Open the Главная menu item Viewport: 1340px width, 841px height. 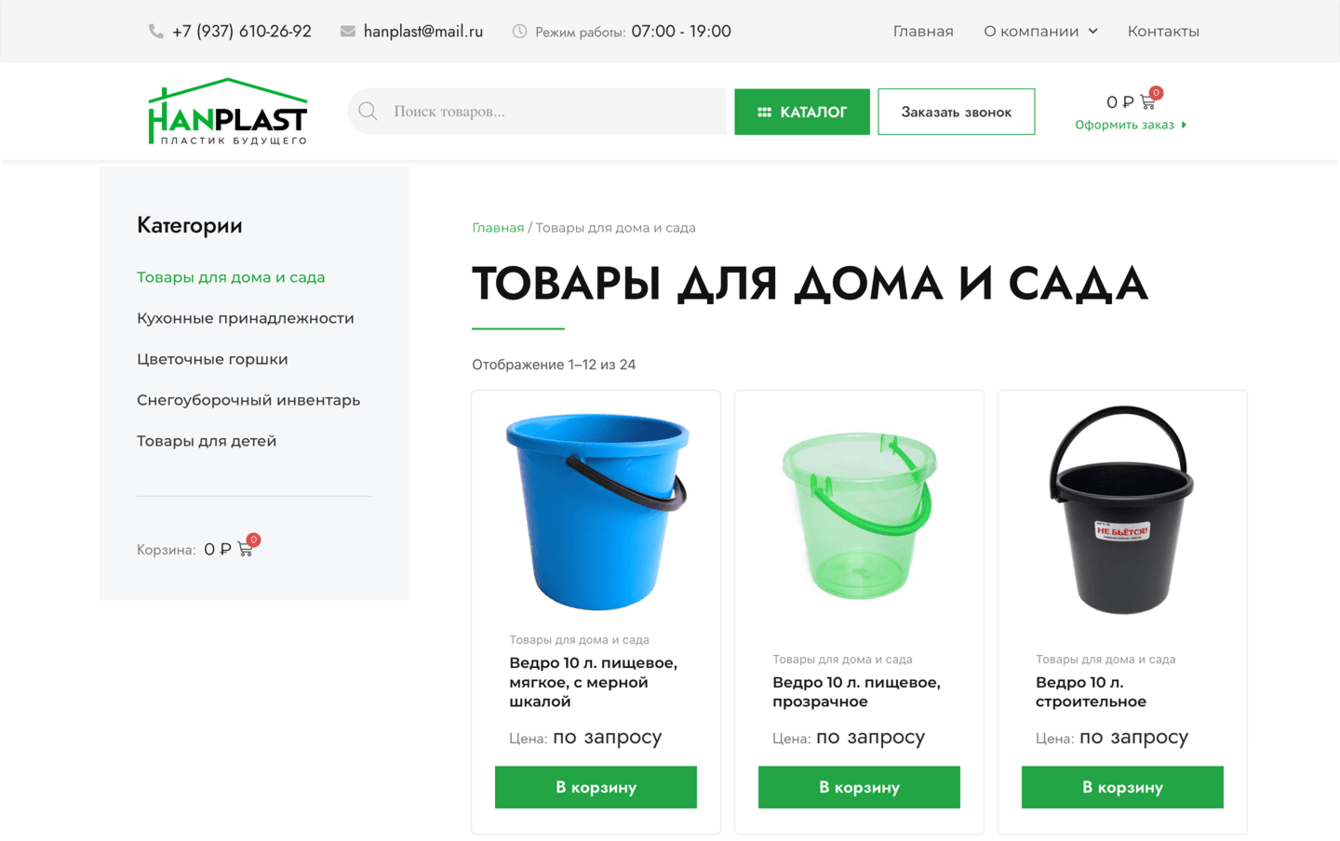(x=923, y=31)
